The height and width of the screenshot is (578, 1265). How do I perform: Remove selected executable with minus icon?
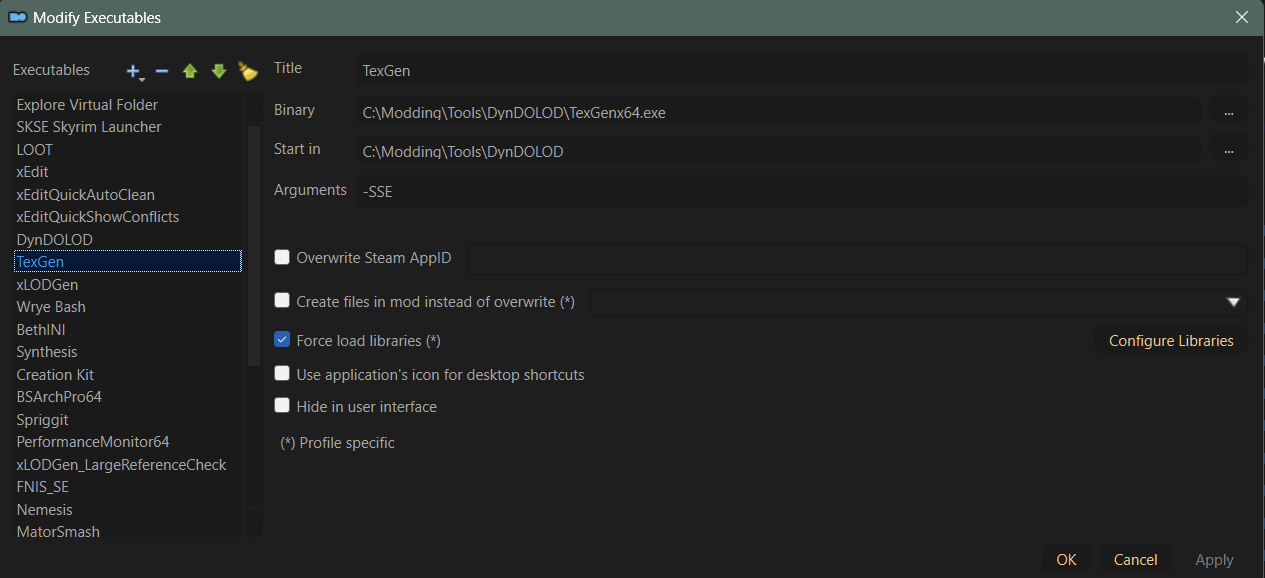161,71
